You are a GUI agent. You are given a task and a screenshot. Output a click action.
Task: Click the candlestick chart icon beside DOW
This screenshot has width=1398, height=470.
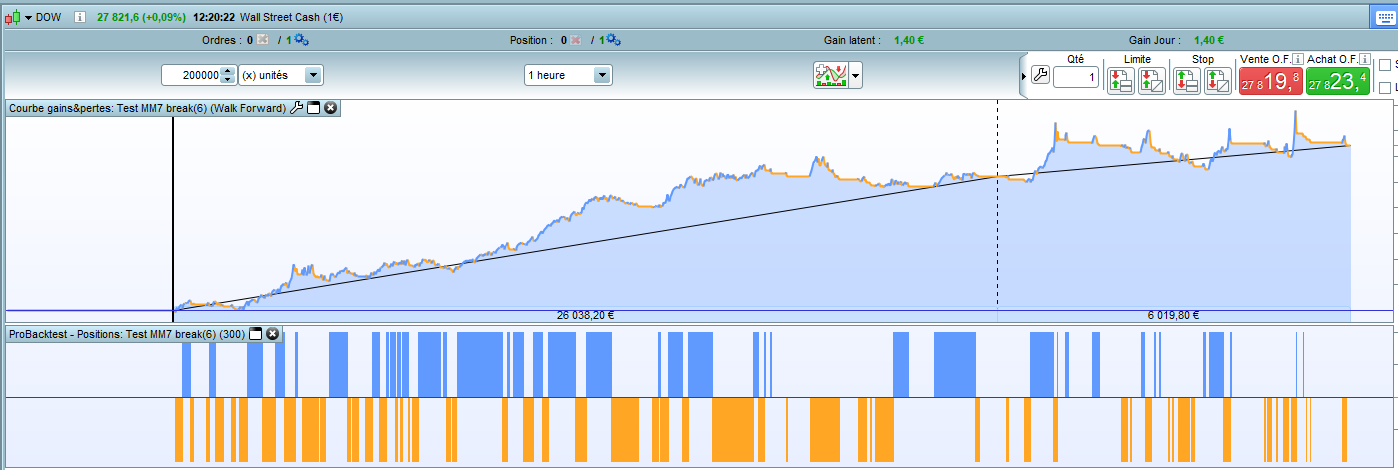tap(13, 17)
